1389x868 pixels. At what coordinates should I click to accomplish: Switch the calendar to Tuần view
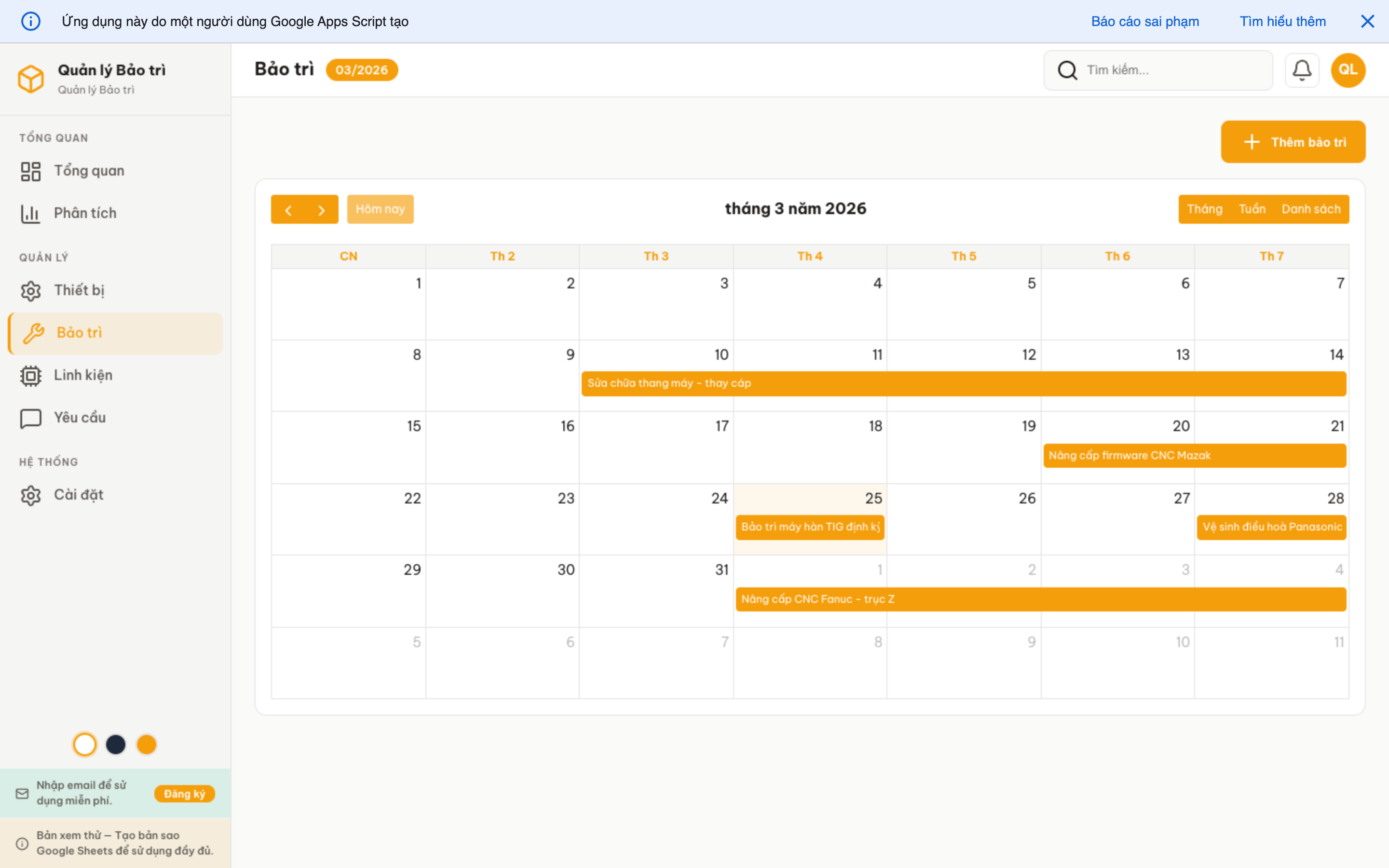(x=1254, y=208)
